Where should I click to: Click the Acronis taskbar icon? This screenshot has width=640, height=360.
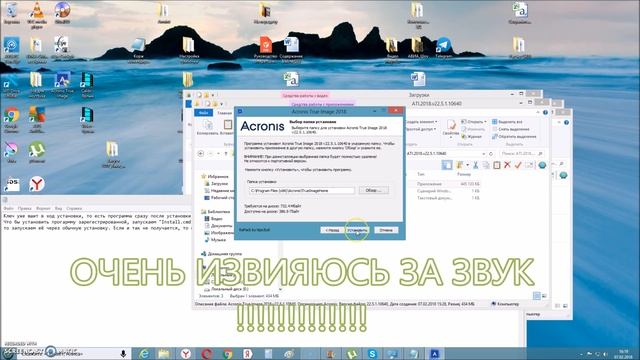point(435,353)
